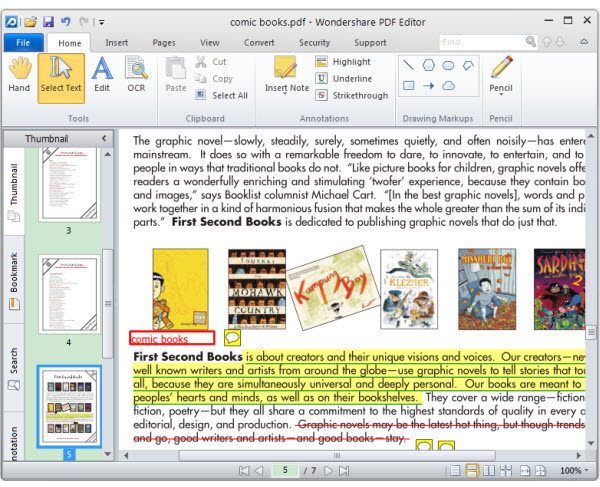The width and height of the screenshot is (600, 487).
Task: Fit page to width
Action: pyautogui.click(x=525, y=471)
